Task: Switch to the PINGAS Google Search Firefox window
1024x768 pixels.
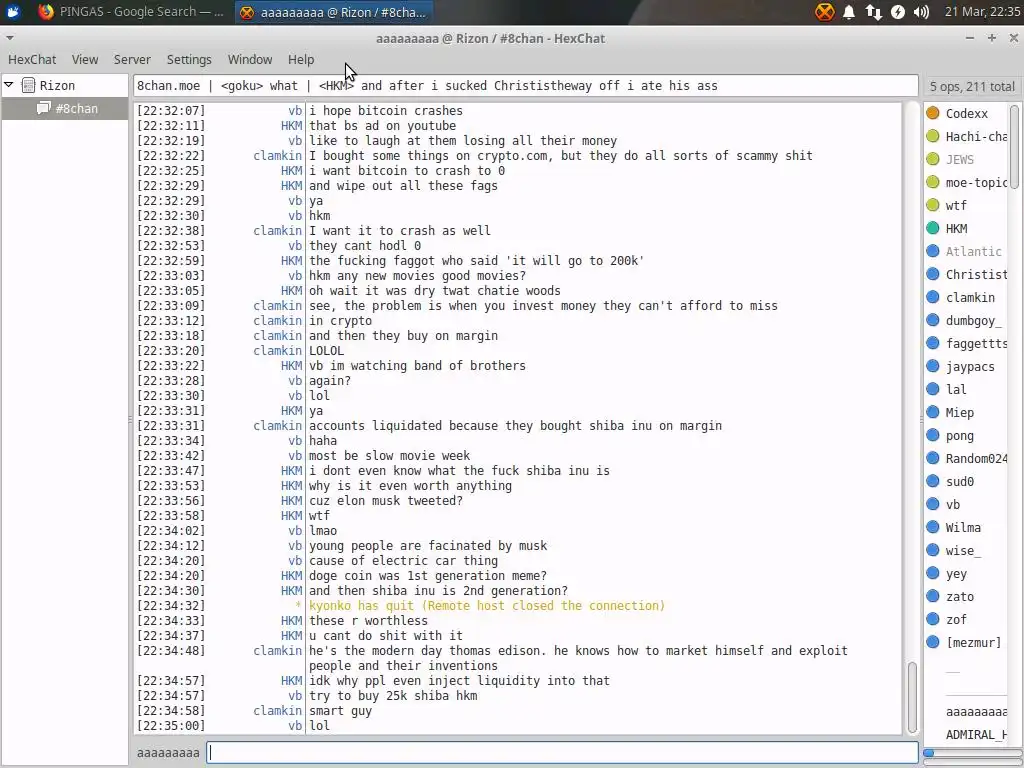Action: click(131, 12)
